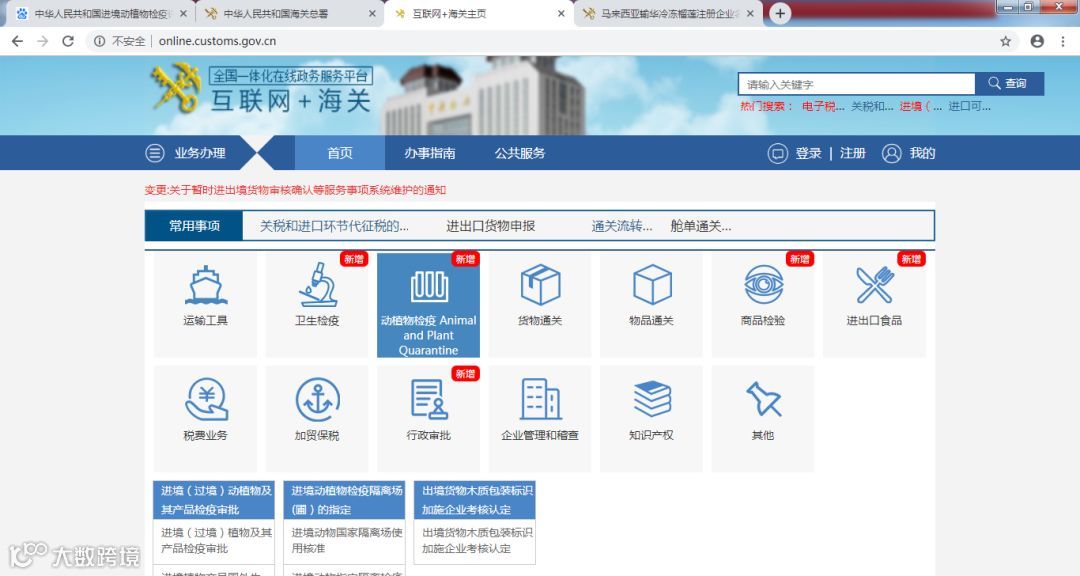Open the 其他 pushpin icon
Image resolution: width=1080 pixels, height=576 pixels.
pos(763,399)
